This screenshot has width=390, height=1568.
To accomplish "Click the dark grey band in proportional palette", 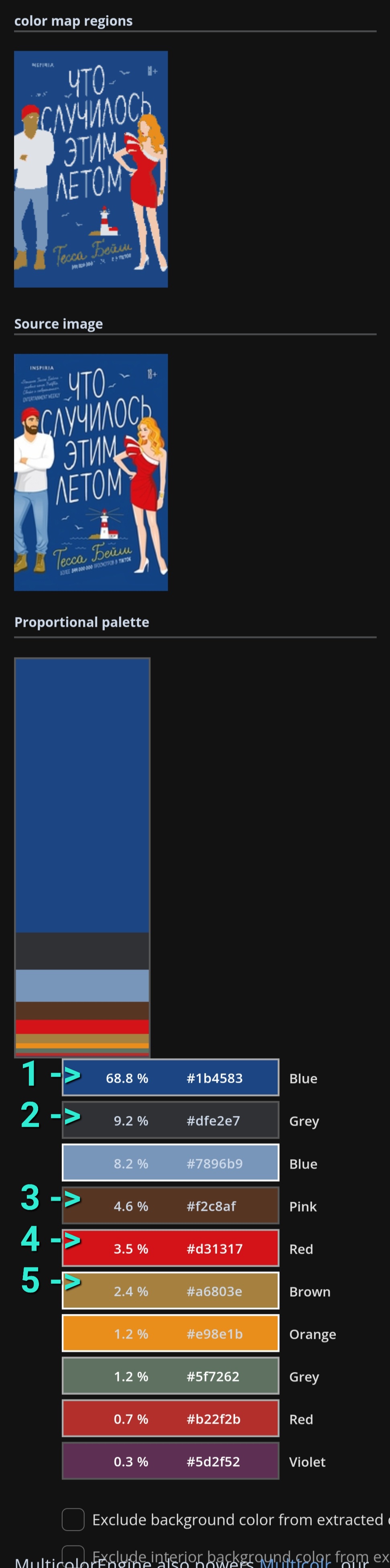I will pyautogui.click(x=82, y=950).
